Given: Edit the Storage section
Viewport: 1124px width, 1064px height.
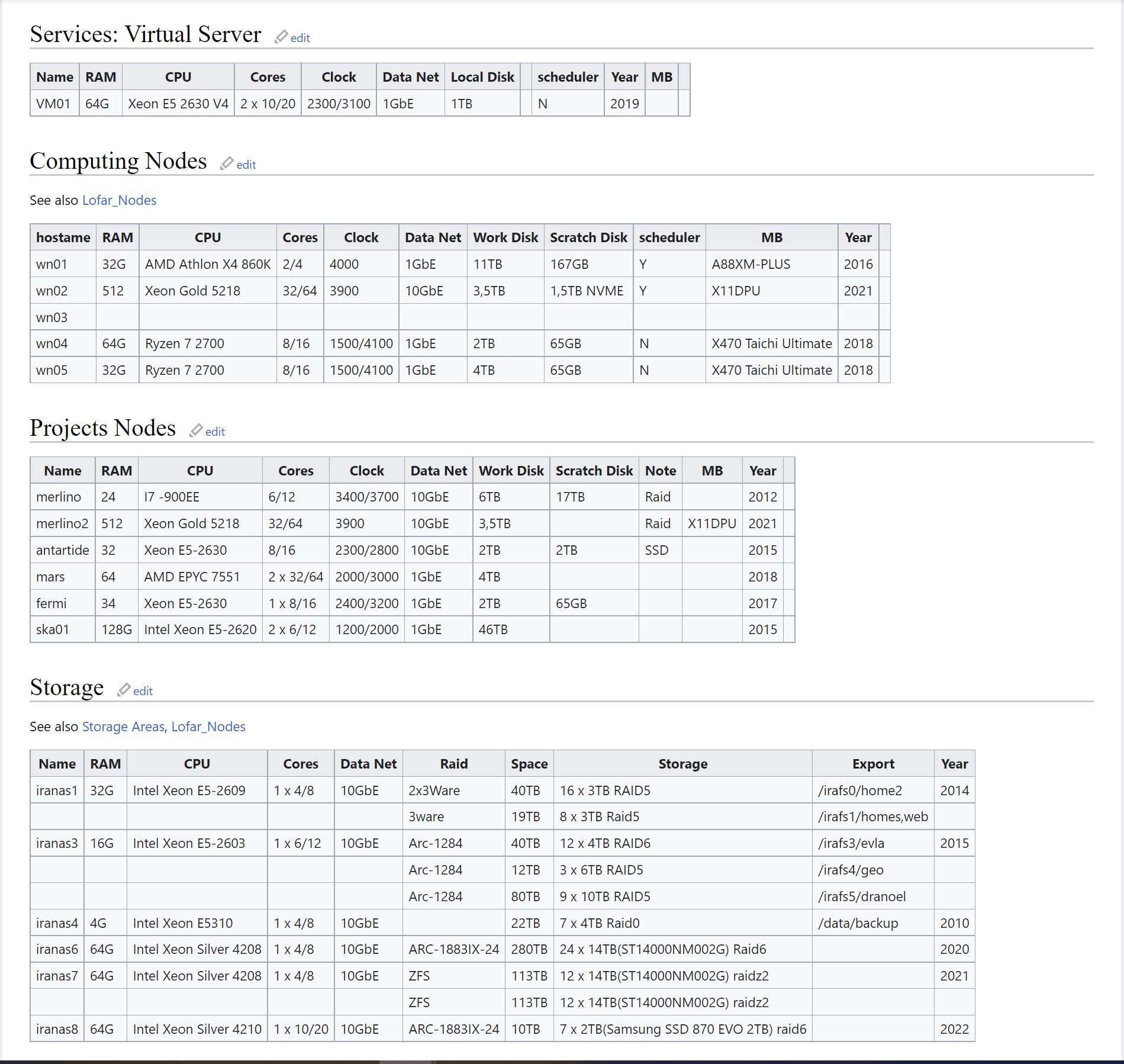Looking at the screenshot, I should (x=143, y=691).
